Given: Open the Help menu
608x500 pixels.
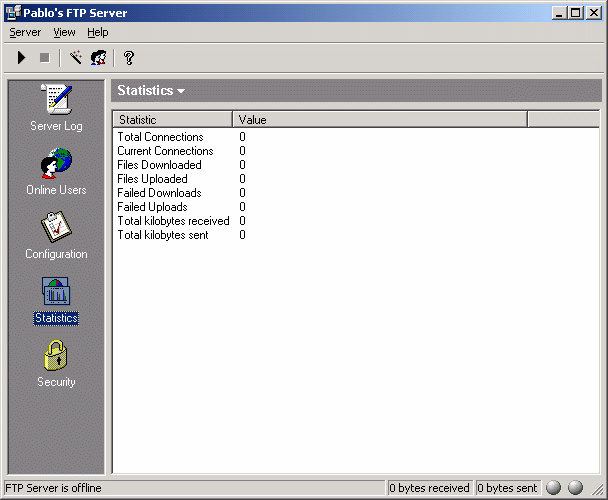Looking at the screenshot, I should [97, 32].
